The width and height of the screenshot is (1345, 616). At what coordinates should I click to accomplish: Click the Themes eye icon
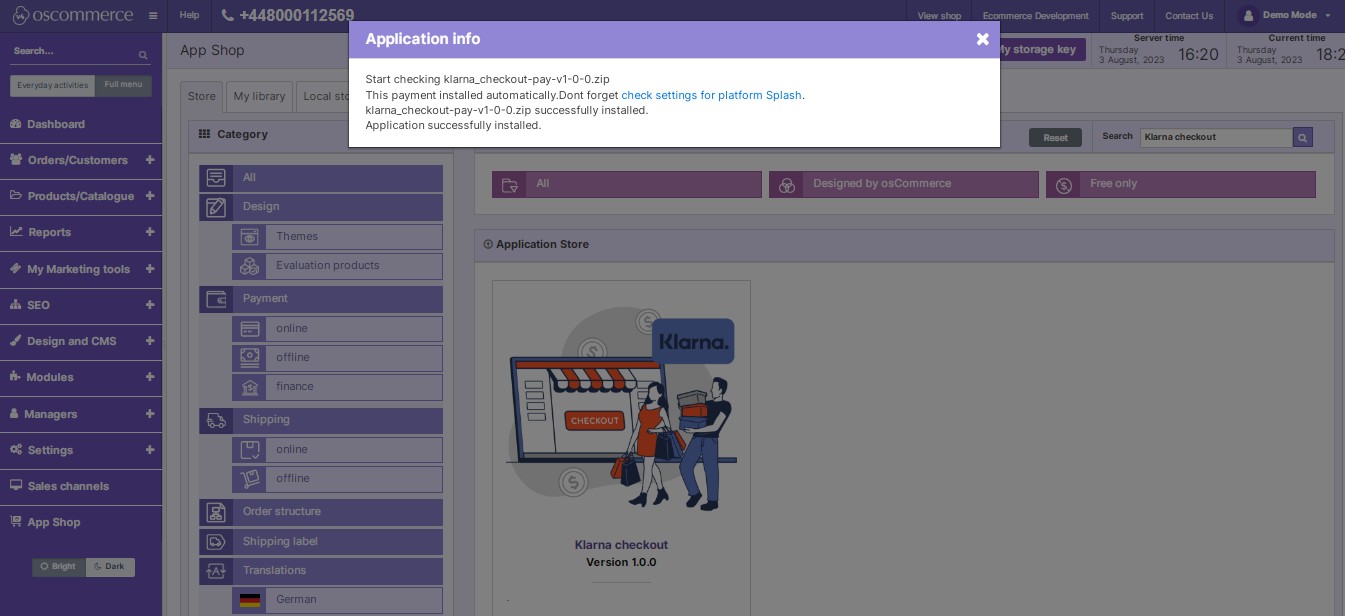pyautogui.click(x=249, y=237)
